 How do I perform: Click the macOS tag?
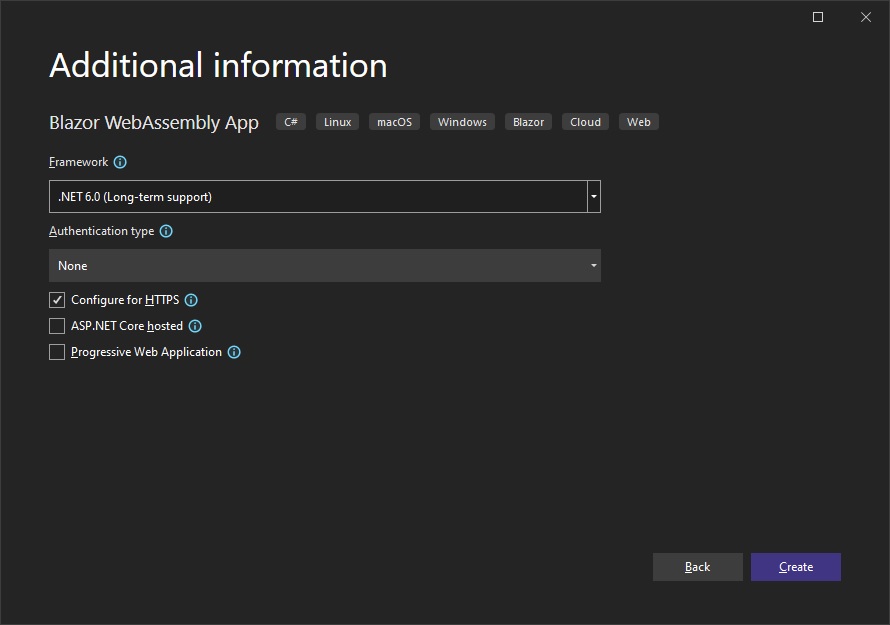(x=394, y=122)
